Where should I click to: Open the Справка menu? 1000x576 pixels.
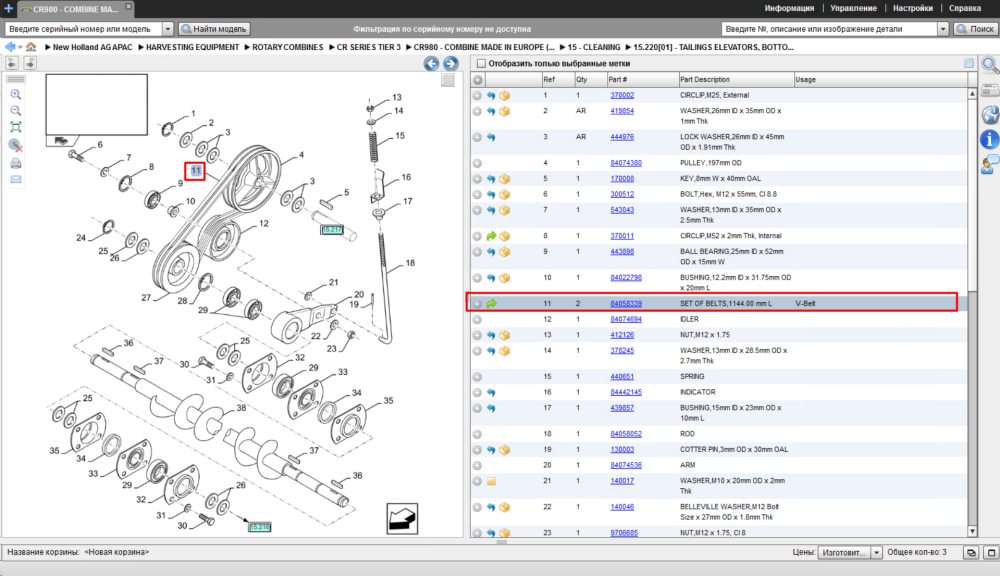(x=965, y=8)
